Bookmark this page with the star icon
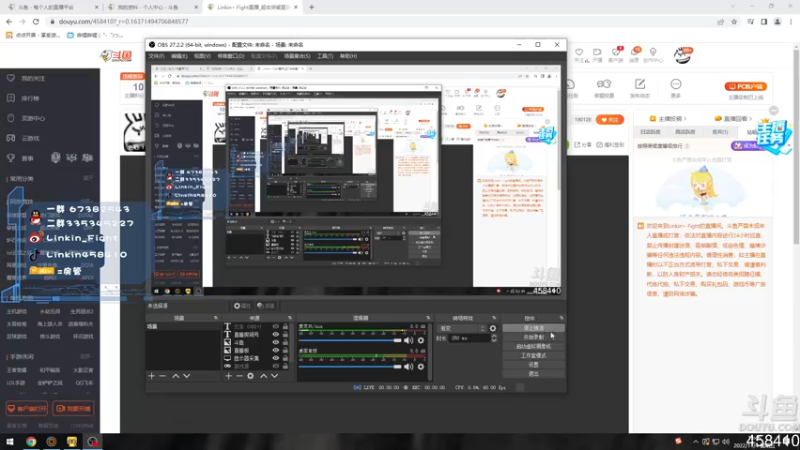 coord(734,21)
